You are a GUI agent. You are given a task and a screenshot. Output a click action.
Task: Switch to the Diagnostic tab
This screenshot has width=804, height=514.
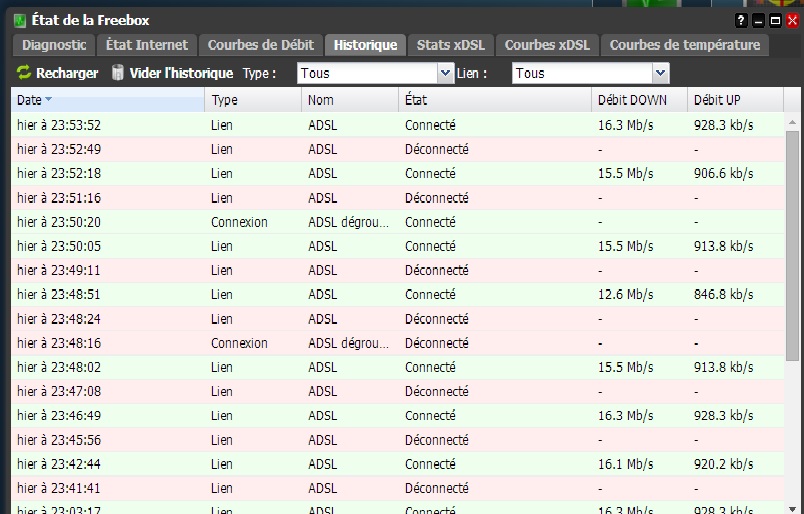point(54,45)
